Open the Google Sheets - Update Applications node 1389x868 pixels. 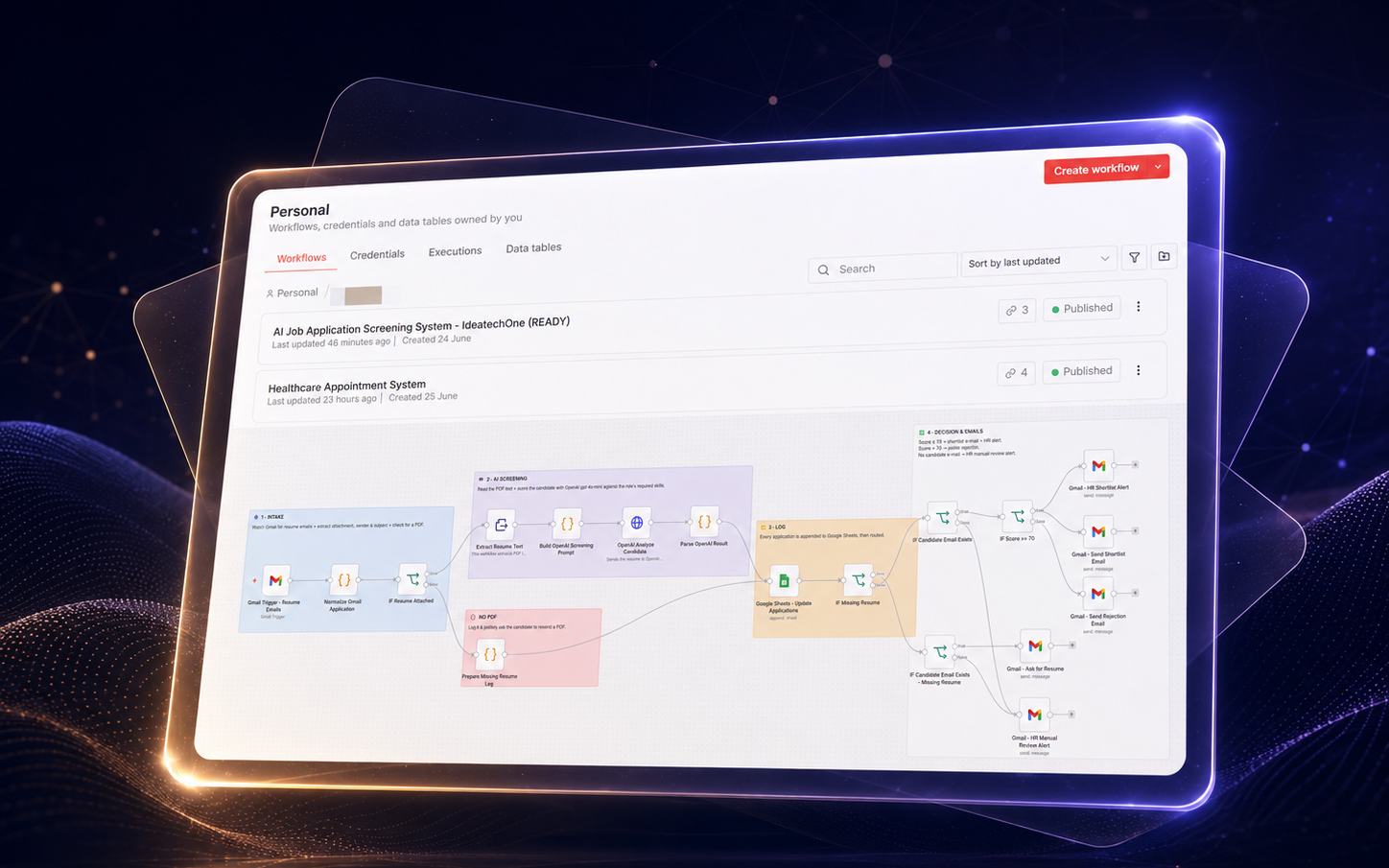pyautogui.click(x=784, y=580)
